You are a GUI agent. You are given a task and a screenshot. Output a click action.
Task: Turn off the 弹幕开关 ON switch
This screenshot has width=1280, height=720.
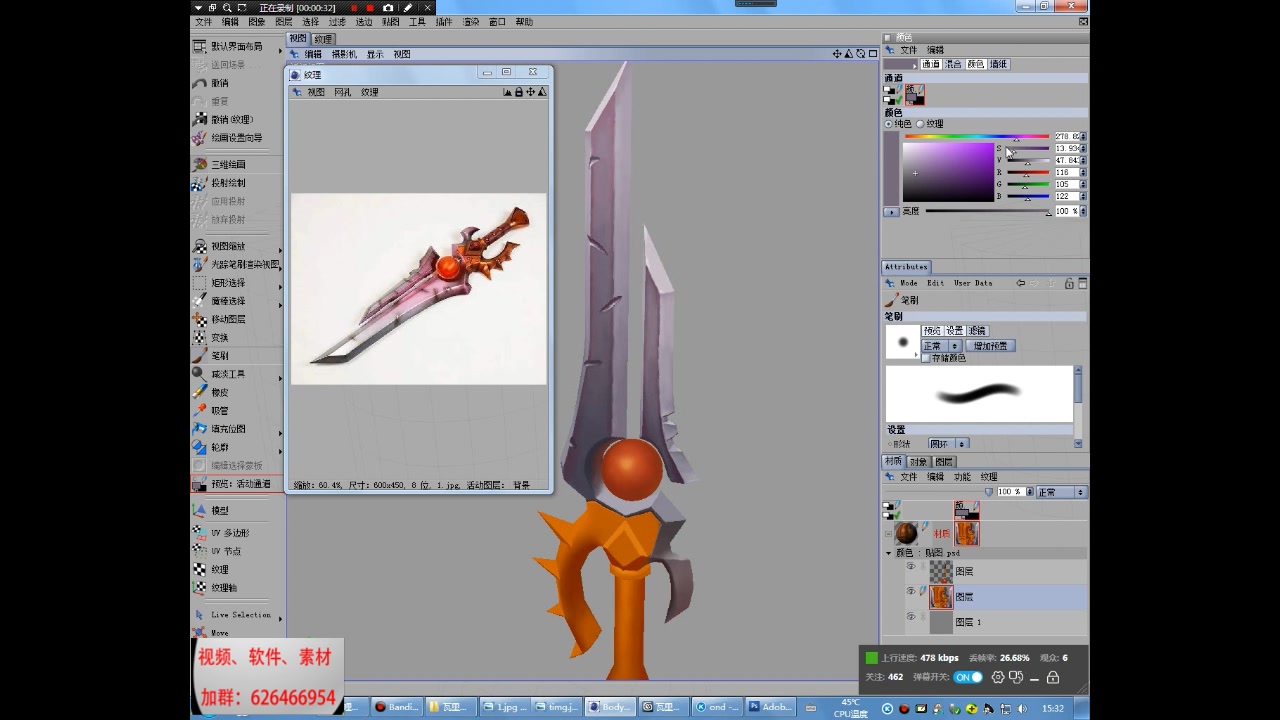tap(968, 677)
